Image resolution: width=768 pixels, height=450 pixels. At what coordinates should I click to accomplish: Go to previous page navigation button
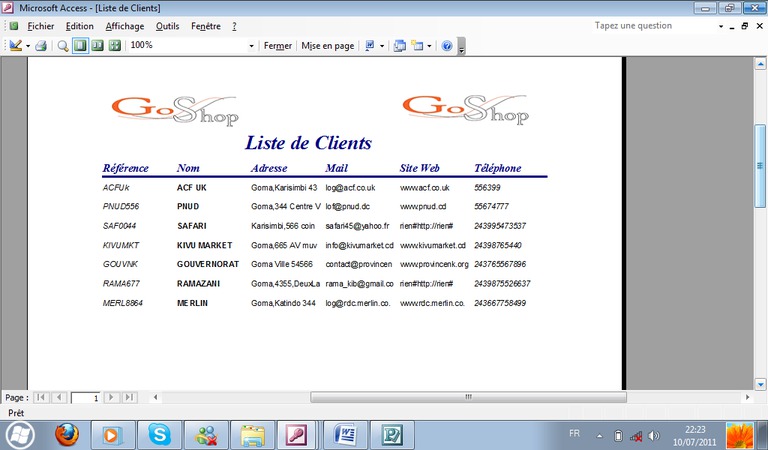click(x=59, y=397)
